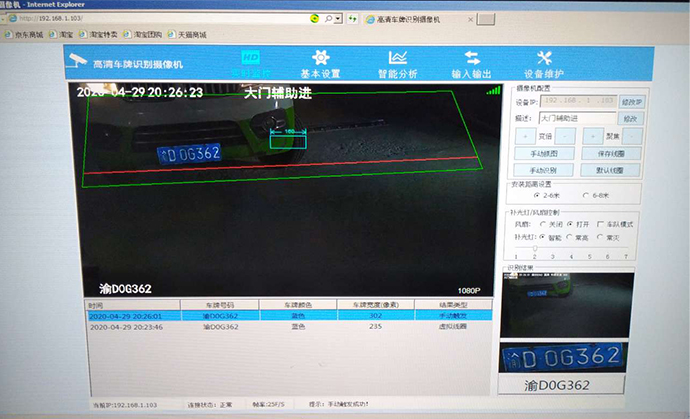690x419 pixels.
Task: Open the smart analysis chart icon
Action: coord(396,59)
